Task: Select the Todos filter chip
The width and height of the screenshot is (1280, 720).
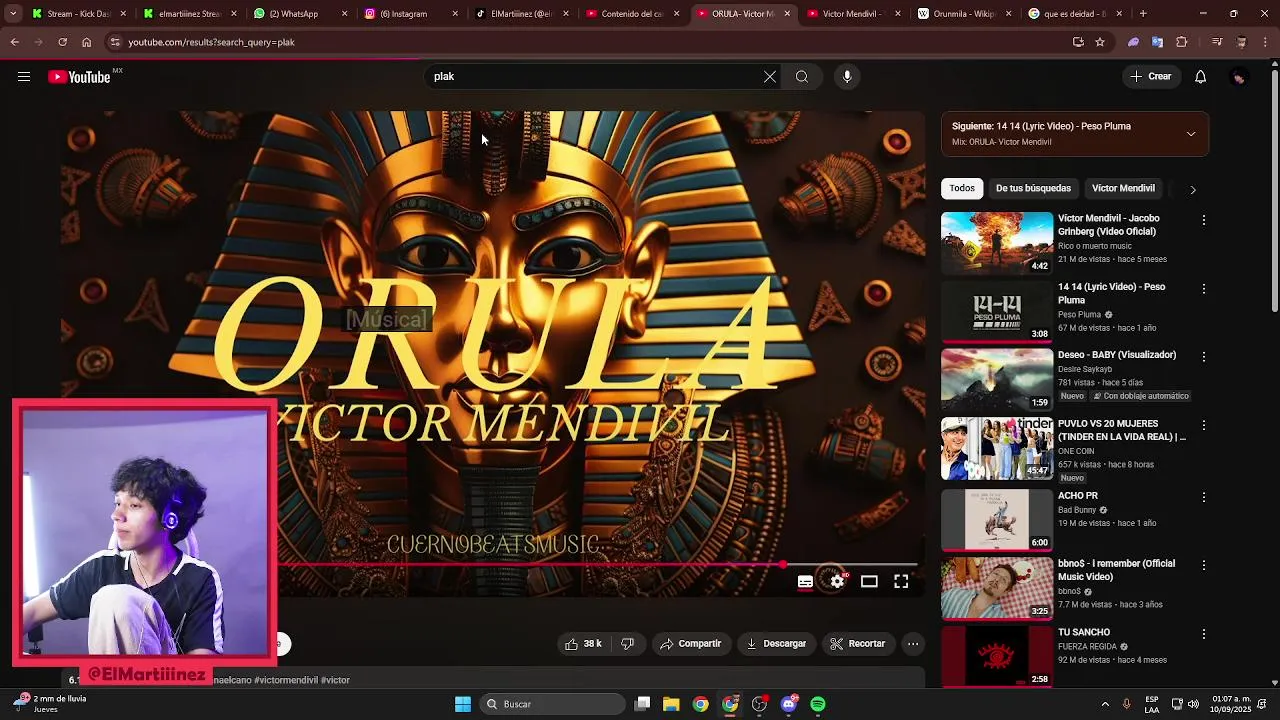Action: point(962,188)
